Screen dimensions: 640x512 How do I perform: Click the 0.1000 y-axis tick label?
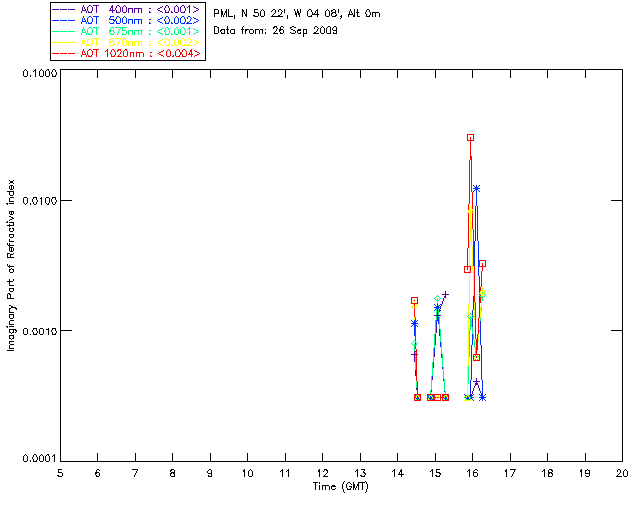39,73
